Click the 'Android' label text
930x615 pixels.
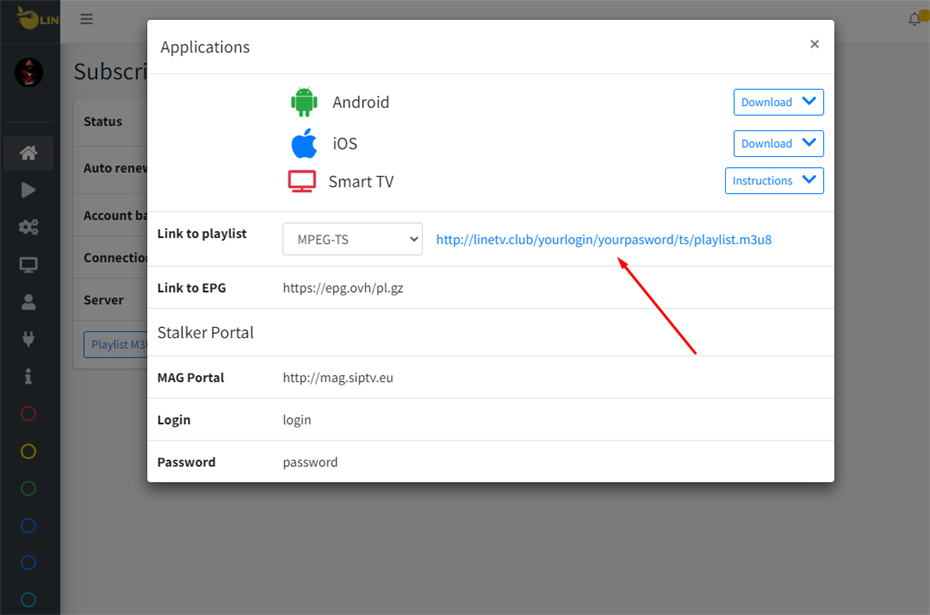click(361, 102)
